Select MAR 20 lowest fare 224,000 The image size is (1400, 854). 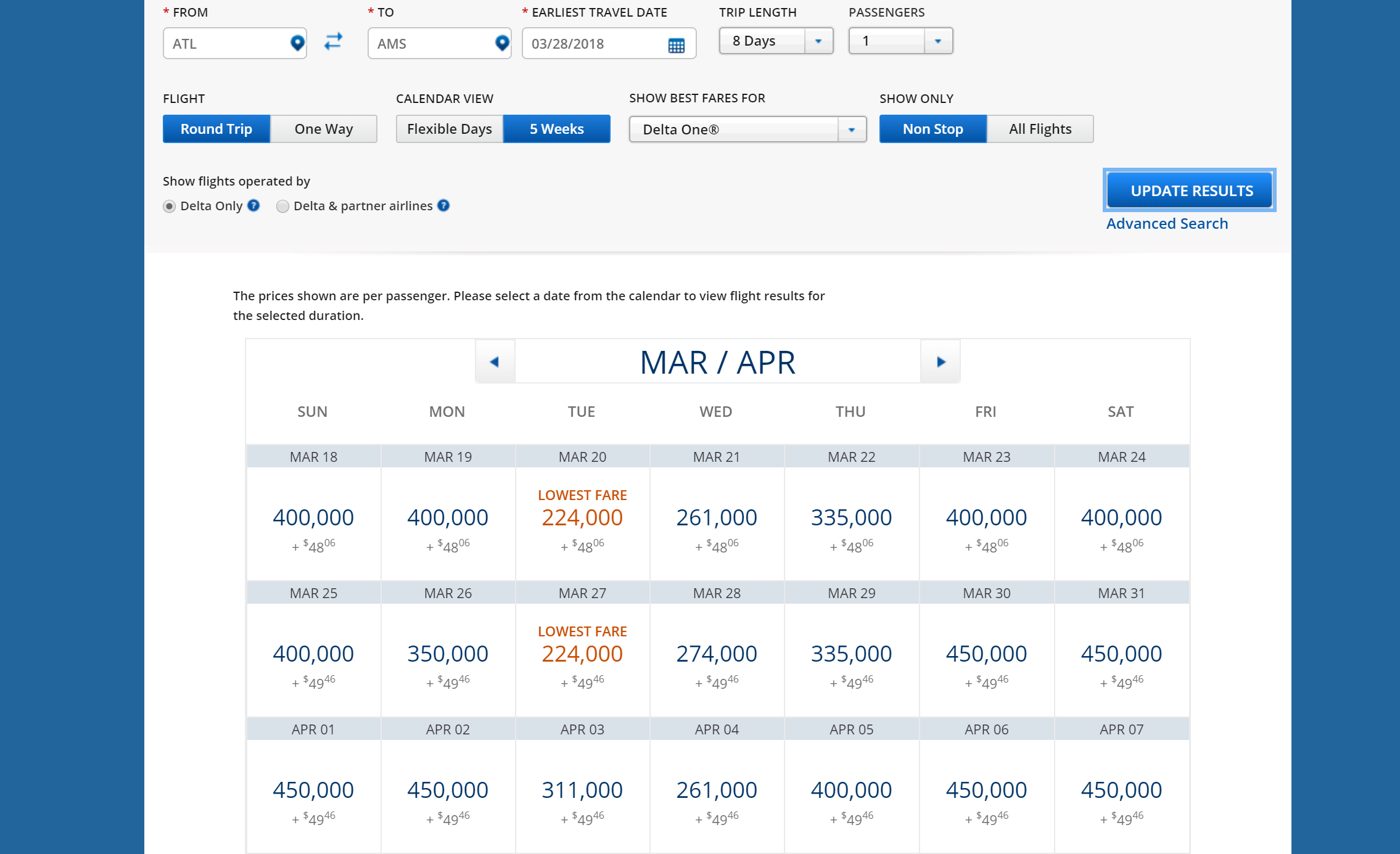pyautogui.click(x=582, y=518)
